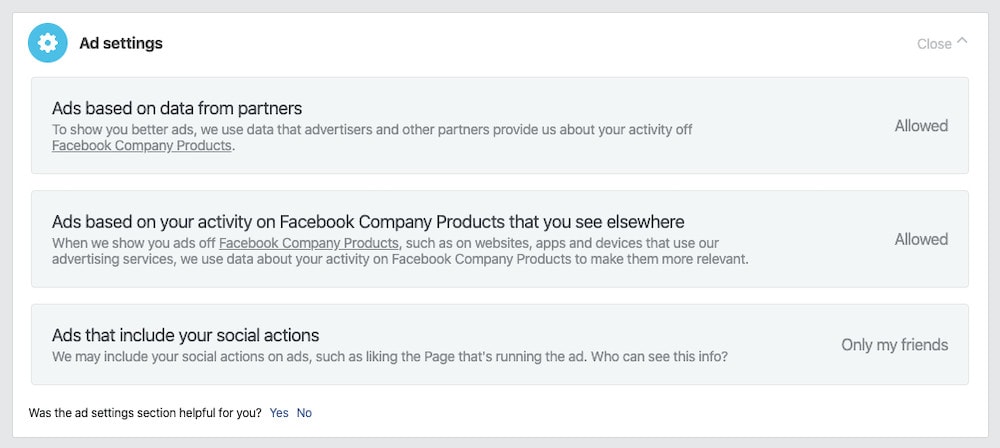The width and height of the screenshot is (1000, 448).
Task: Answer Yes to the helpful question
Action: (279, 413)
